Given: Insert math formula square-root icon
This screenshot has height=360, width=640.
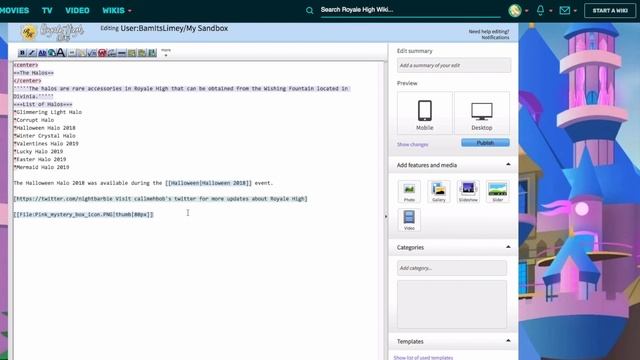Looking at the screenshot, I should [x=92, y=53].
